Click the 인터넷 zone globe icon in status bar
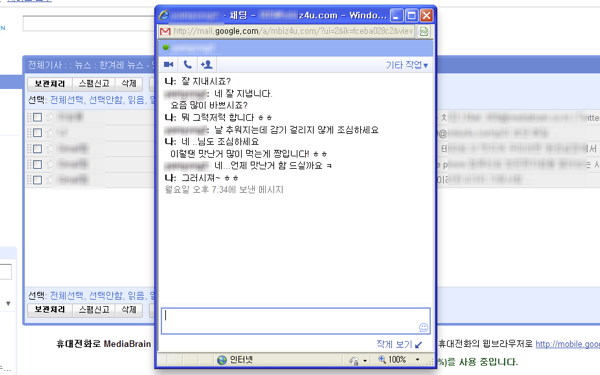600x375 pixels. pyautogui.click(x=222, y=360)
